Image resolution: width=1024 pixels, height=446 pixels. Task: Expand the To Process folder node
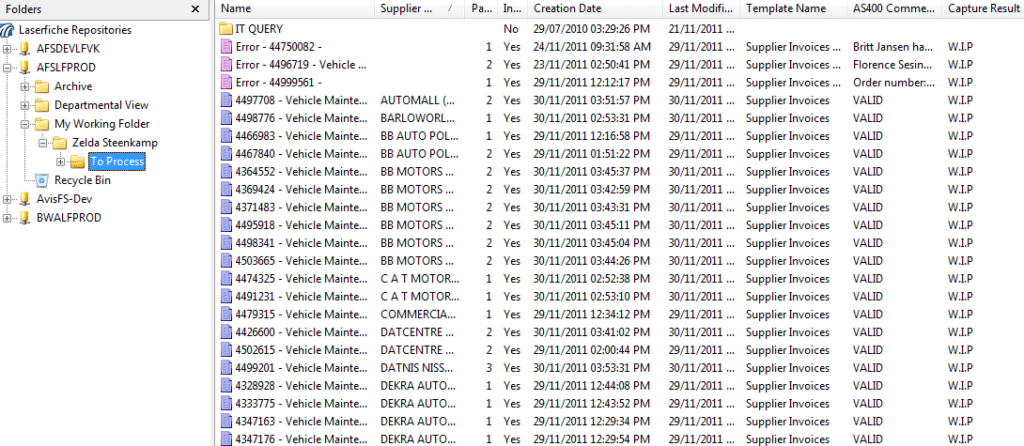click(x=60, y=161)
